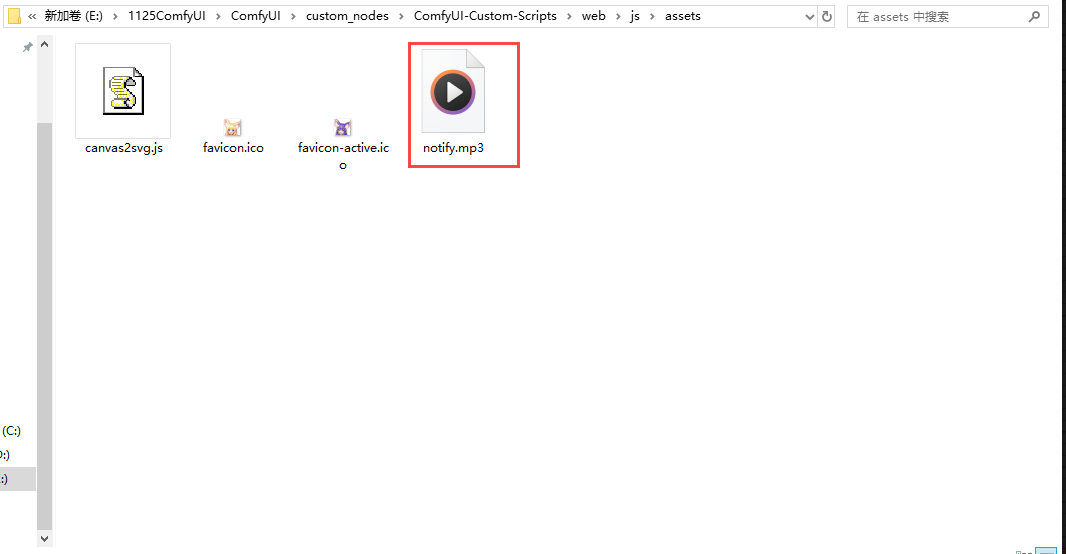The image size is (1066, 554).
Task: Expand the chevron after web breadcrumb
Action: (x=618, y=17)
